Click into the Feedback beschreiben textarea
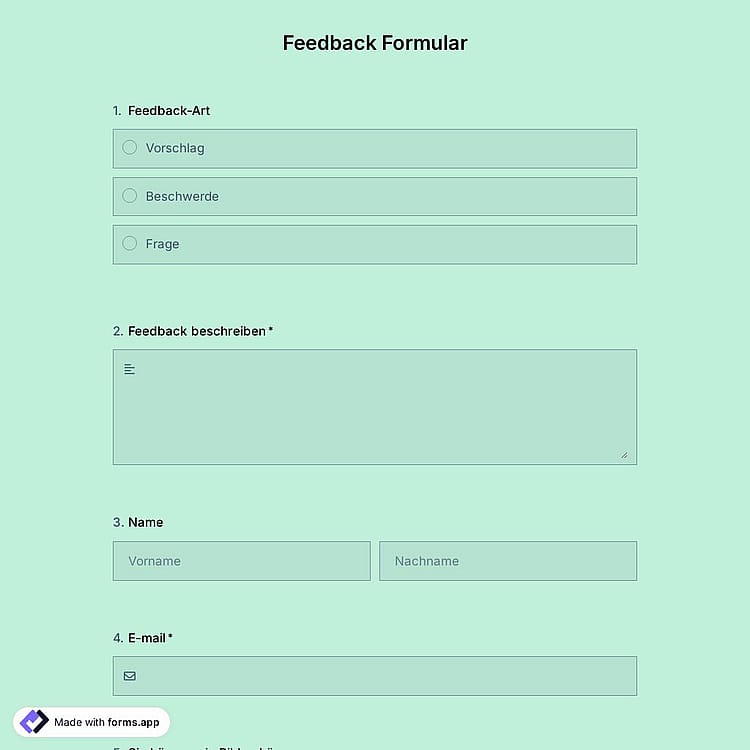This screenshot has height=750, width=750. click(x=375, y=407)
